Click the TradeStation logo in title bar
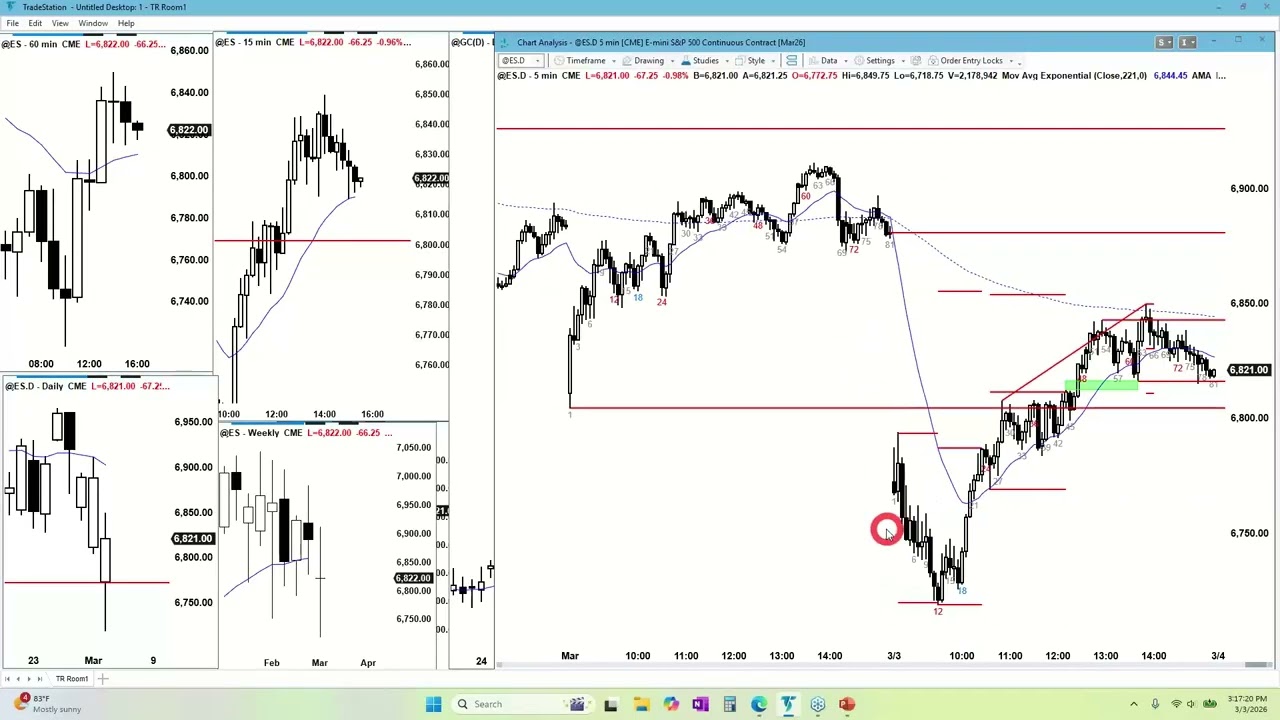The width and height of the screenshot is (1280, 720). (10, 7)
